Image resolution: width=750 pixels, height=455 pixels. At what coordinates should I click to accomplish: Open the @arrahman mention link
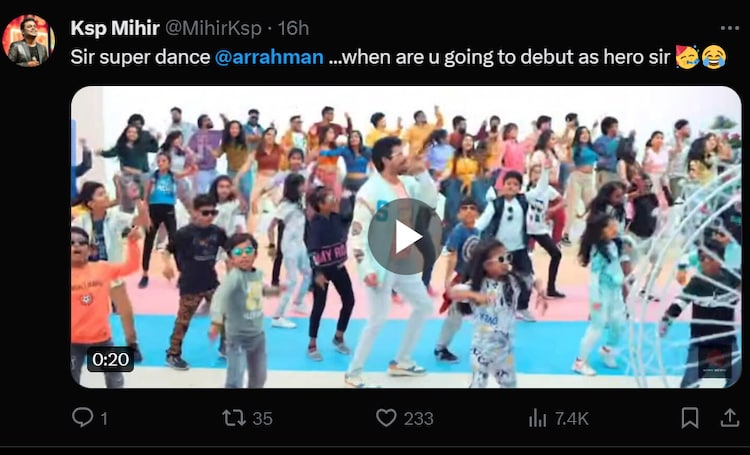click(269, 57)
